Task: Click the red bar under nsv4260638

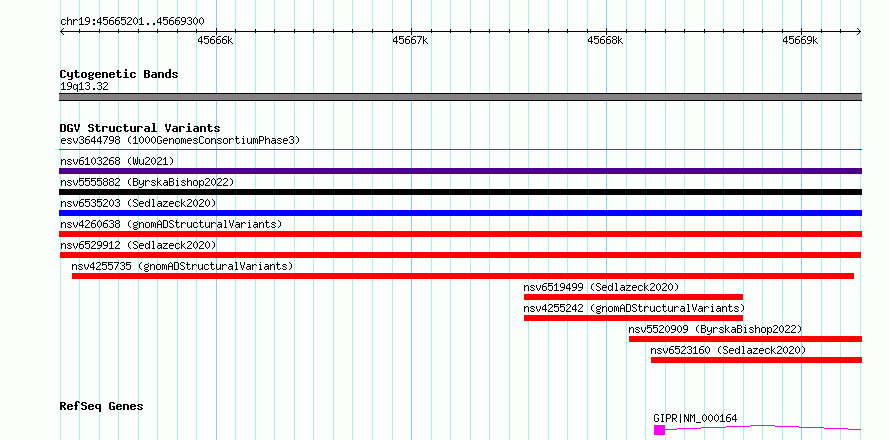Action: (x=460, y=234)
